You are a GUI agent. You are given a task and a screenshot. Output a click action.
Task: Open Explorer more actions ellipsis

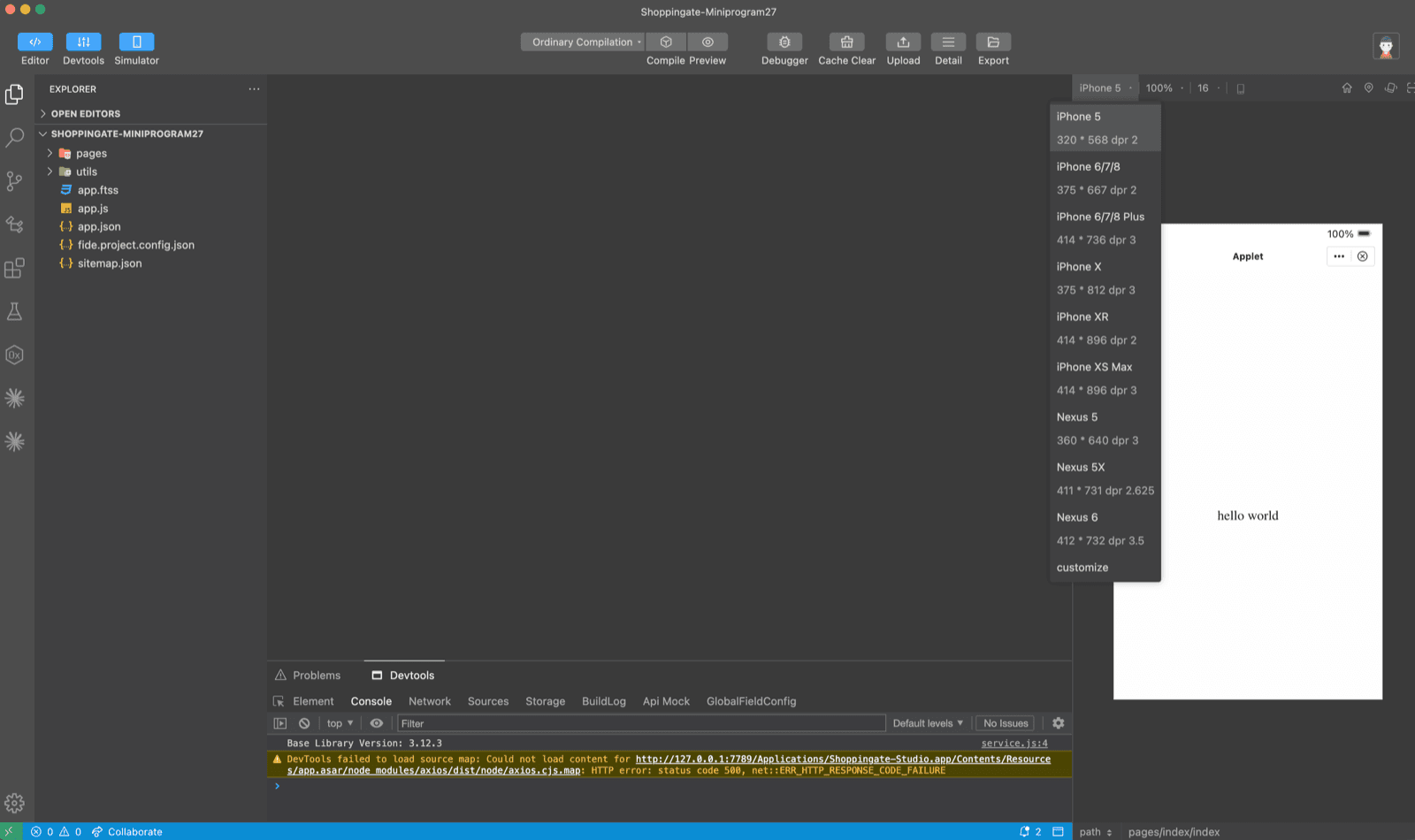[x=254, y=89]
